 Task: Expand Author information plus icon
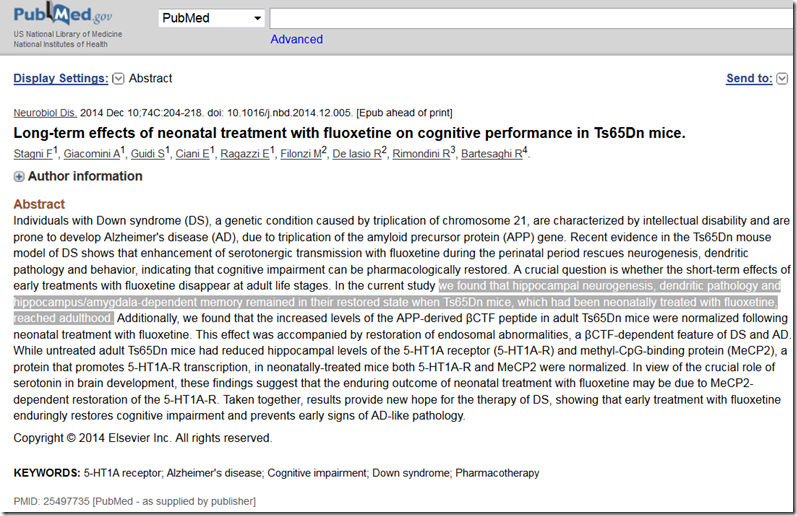tap(19, 176)
